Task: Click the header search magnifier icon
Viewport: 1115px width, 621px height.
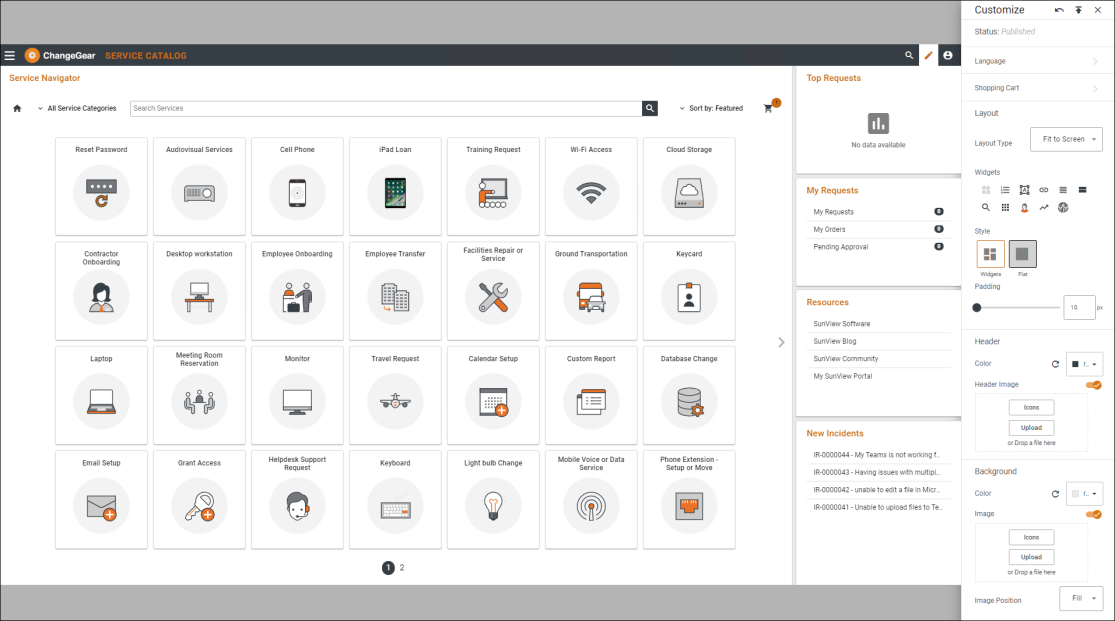Action: click(x=909, y=55)
